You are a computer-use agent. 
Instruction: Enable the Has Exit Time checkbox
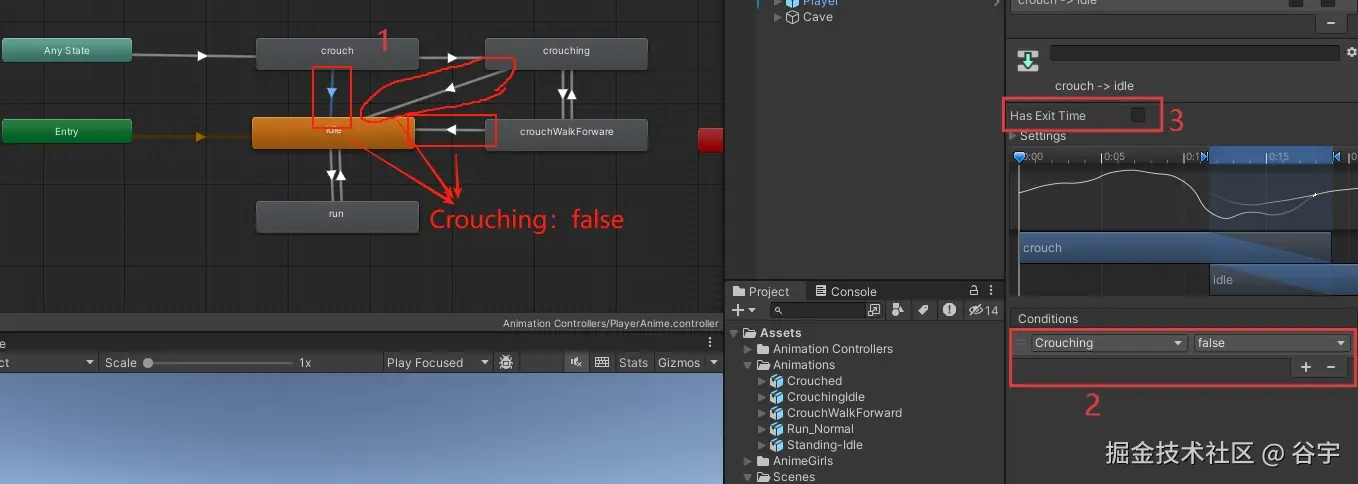[x=1137, y=115]
